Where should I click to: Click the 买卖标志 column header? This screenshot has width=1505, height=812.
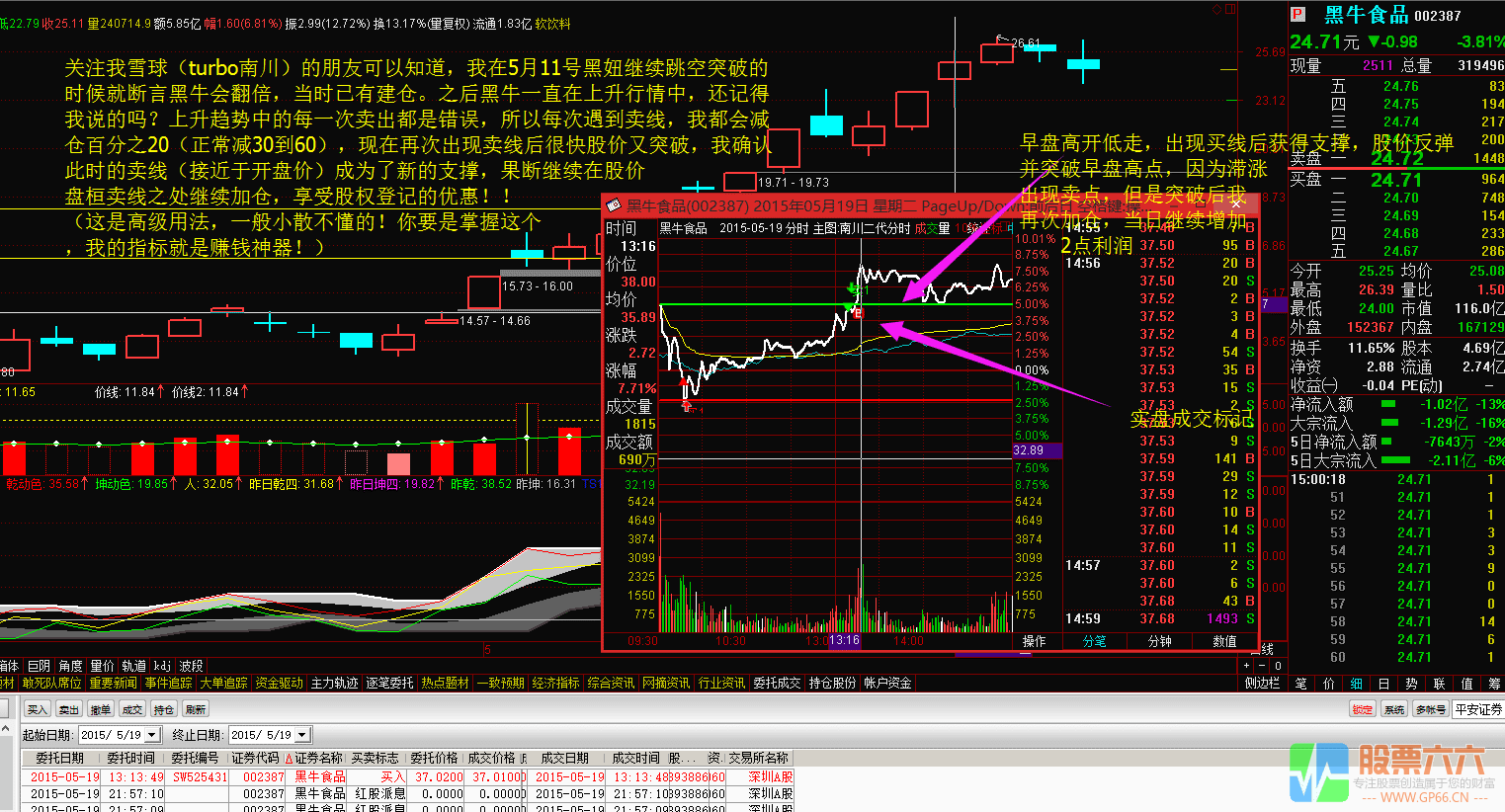coord(376,758)
